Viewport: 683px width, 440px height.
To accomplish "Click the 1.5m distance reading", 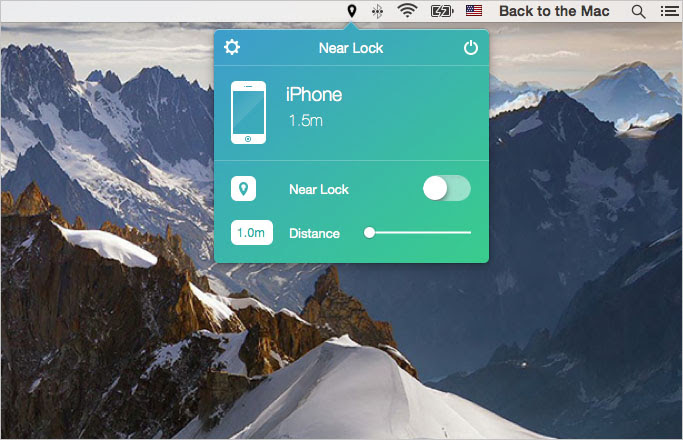I will point(306,121).
